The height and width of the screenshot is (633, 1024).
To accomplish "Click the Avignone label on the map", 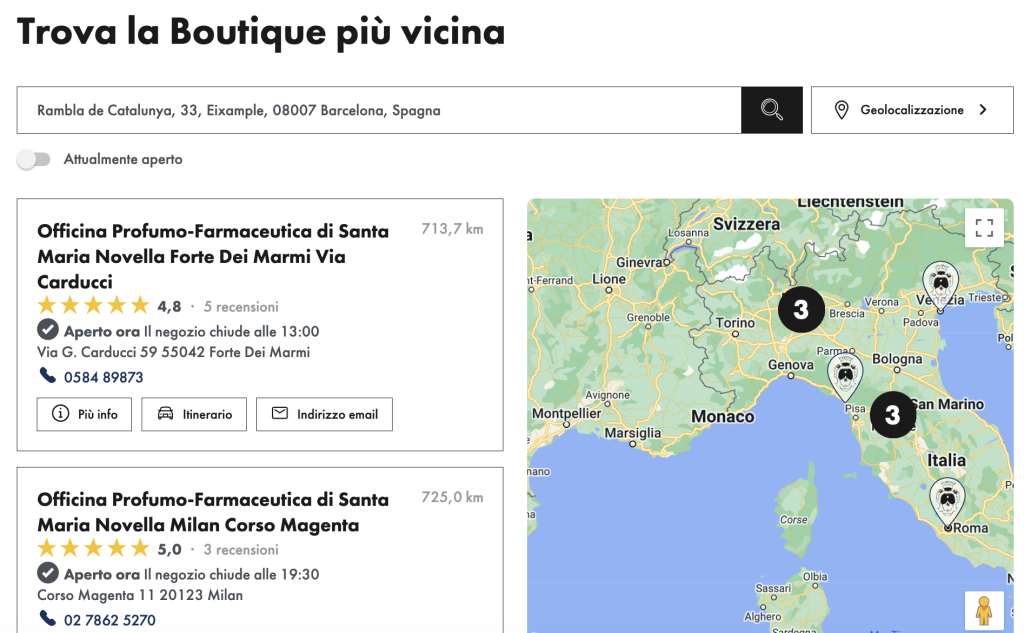I will (607, 395).
